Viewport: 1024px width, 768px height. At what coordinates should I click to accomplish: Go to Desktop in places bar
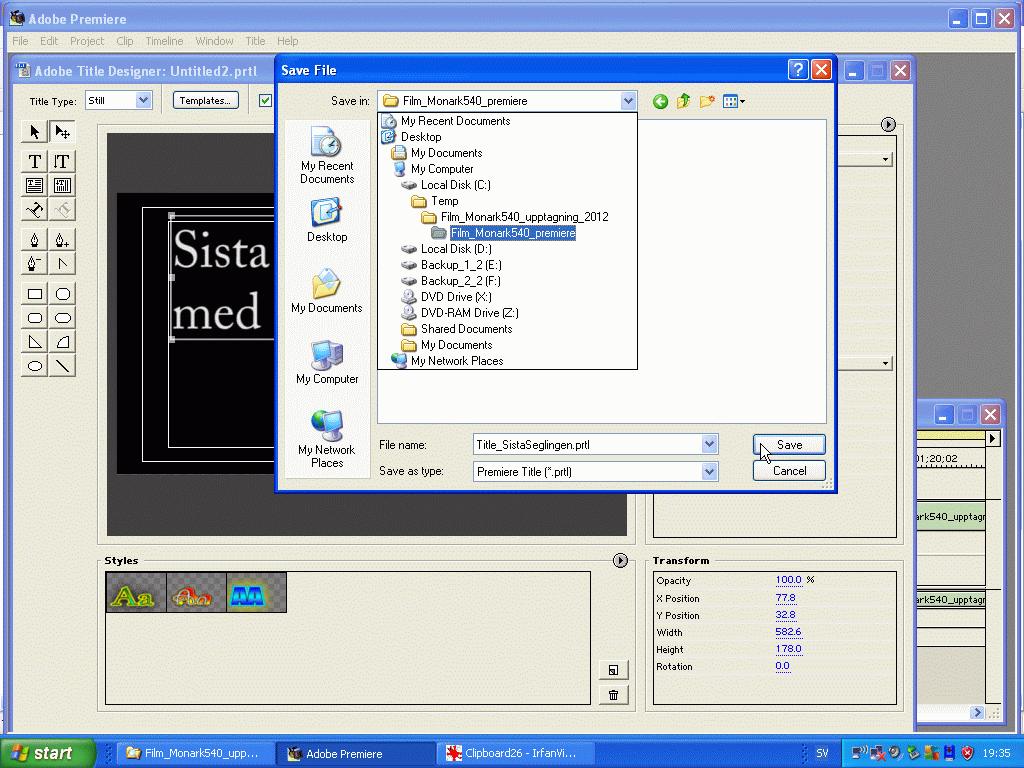(x=327, y=221)
